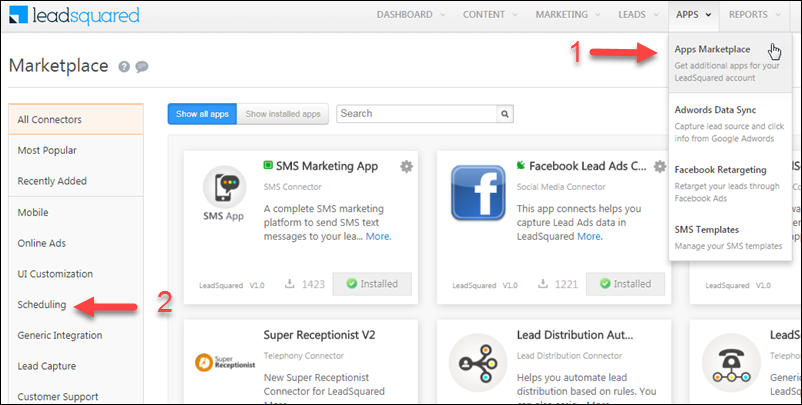
Task: Open More link in SMS Marketing App
Action: (378, 237)
